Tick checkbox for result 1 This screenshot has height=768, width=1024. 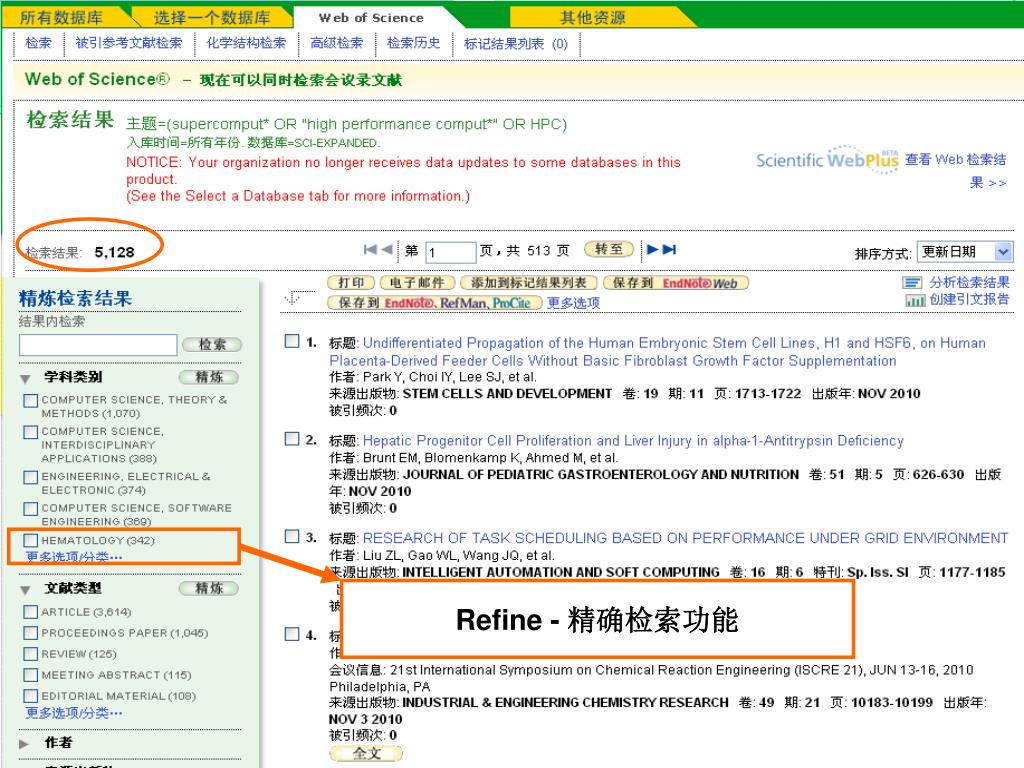(292, 342)
